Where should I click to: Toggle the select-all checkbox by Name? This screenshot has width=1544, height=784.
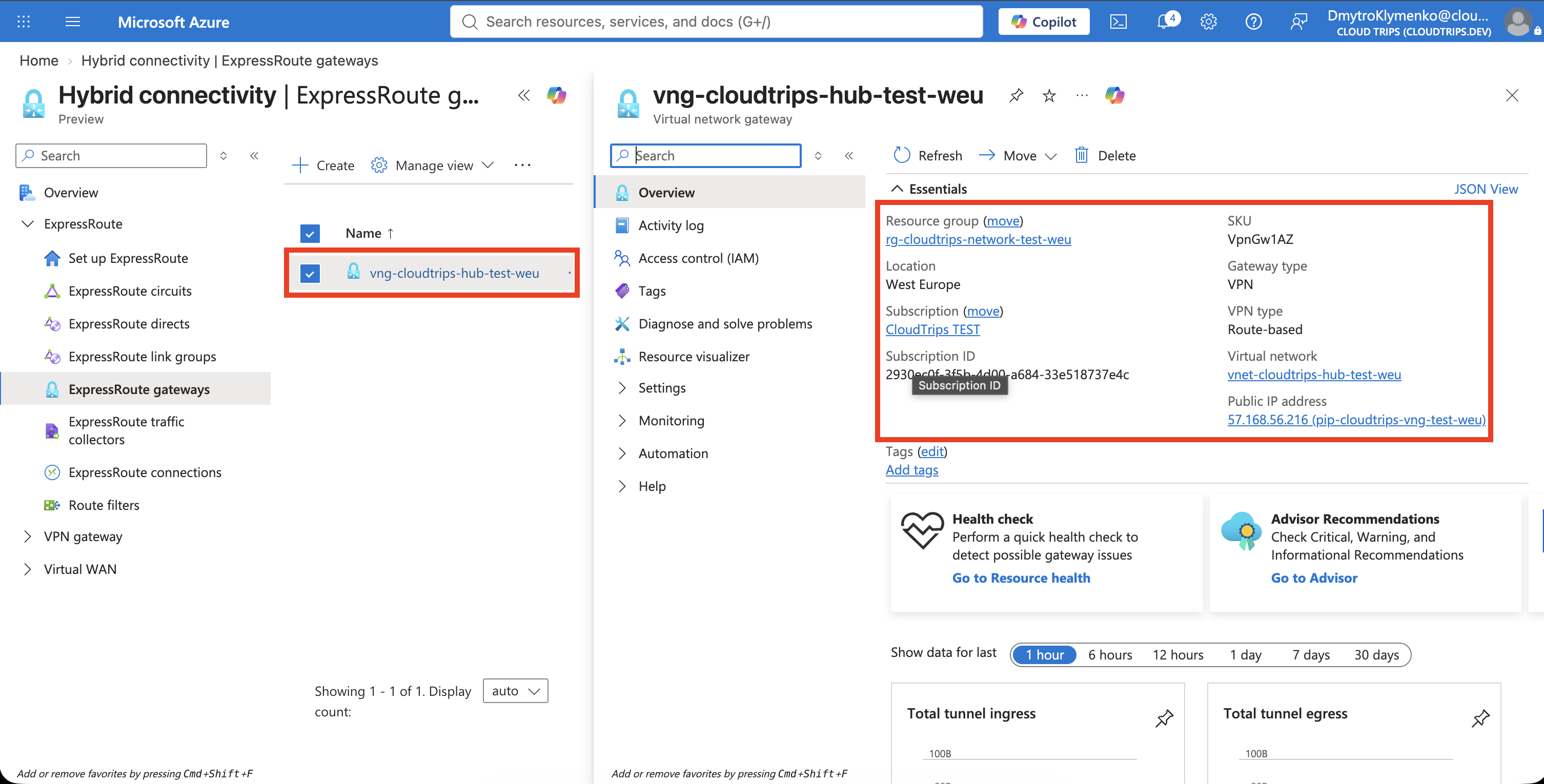point(310,234)
